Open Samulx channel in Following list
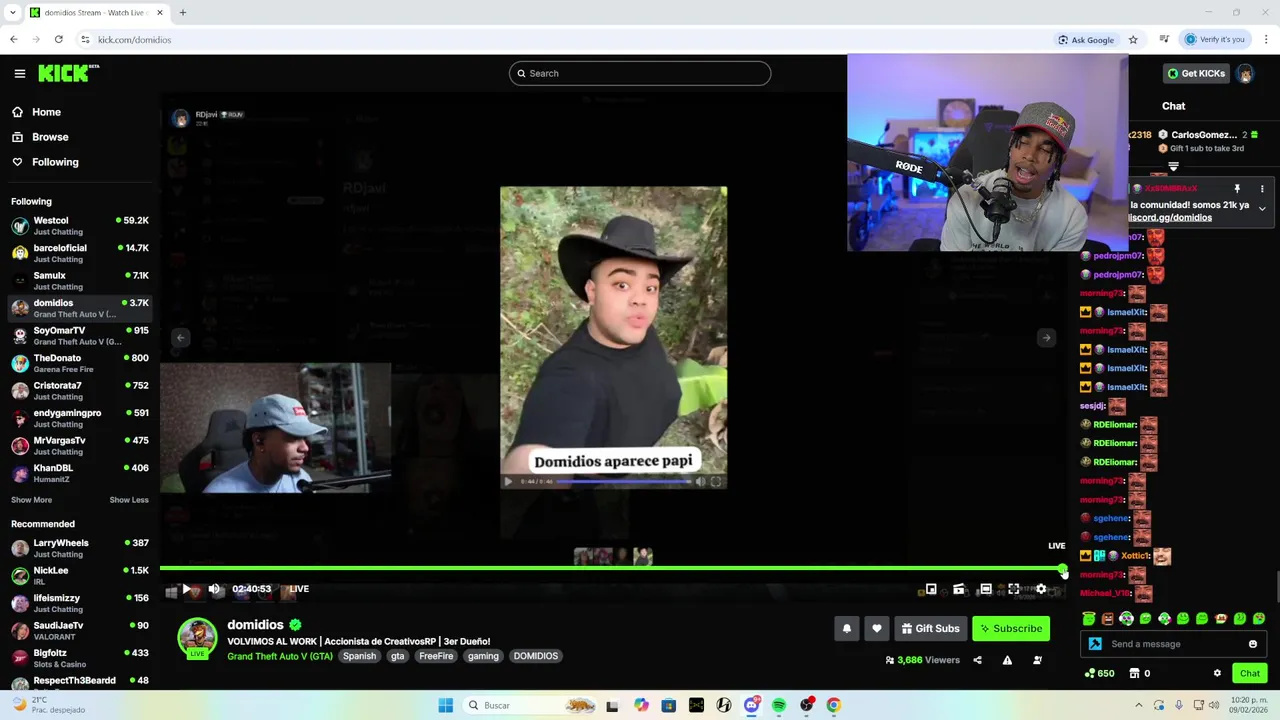 80,280
